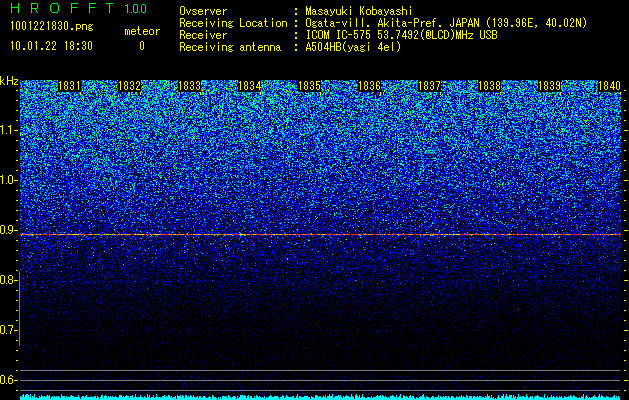Click the 1831 time marker
Viewport: 629px width, 400px height.
click(69, 86)
